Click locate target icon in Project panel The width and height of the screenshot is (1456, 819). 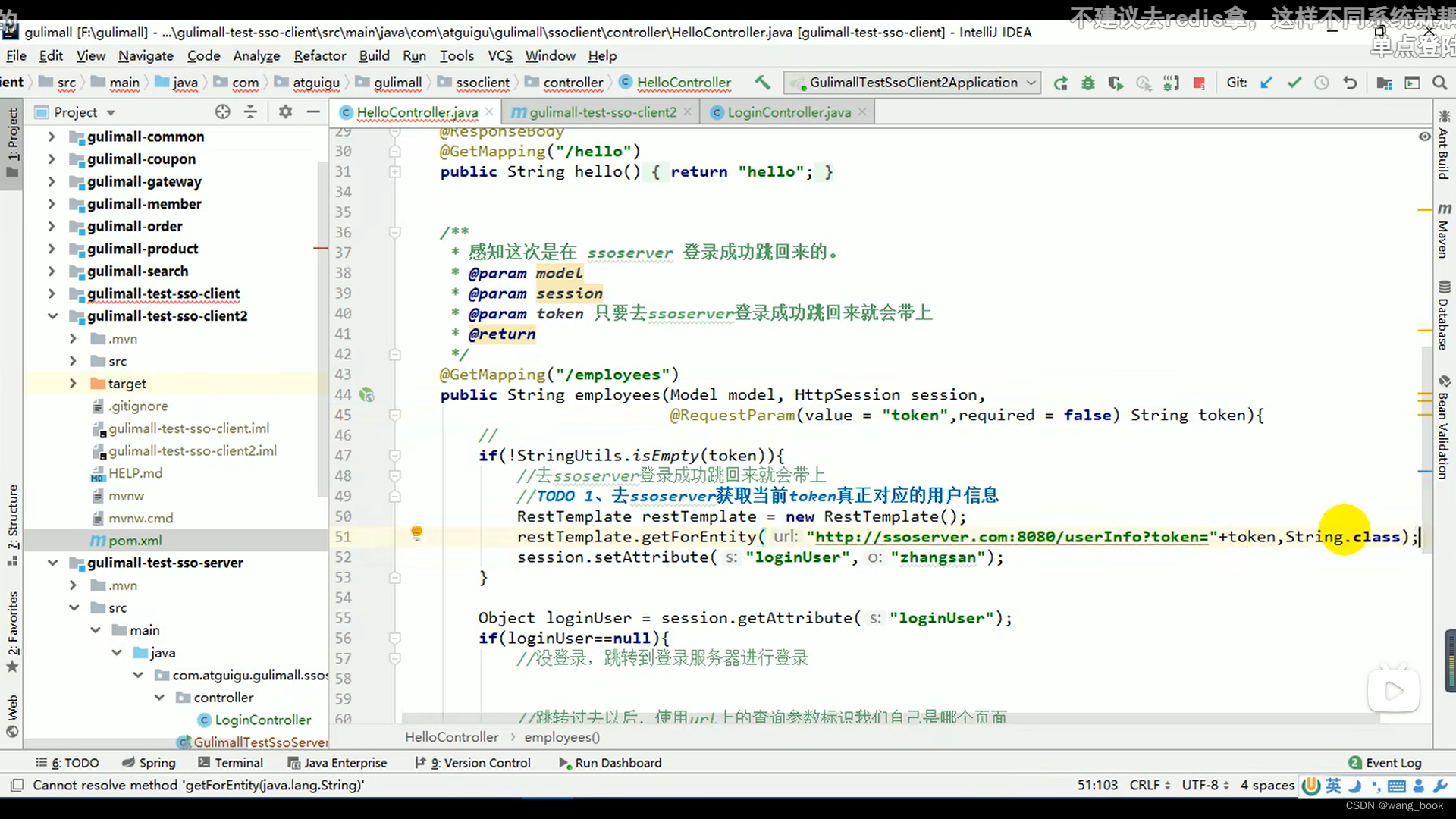click(222, 112)
